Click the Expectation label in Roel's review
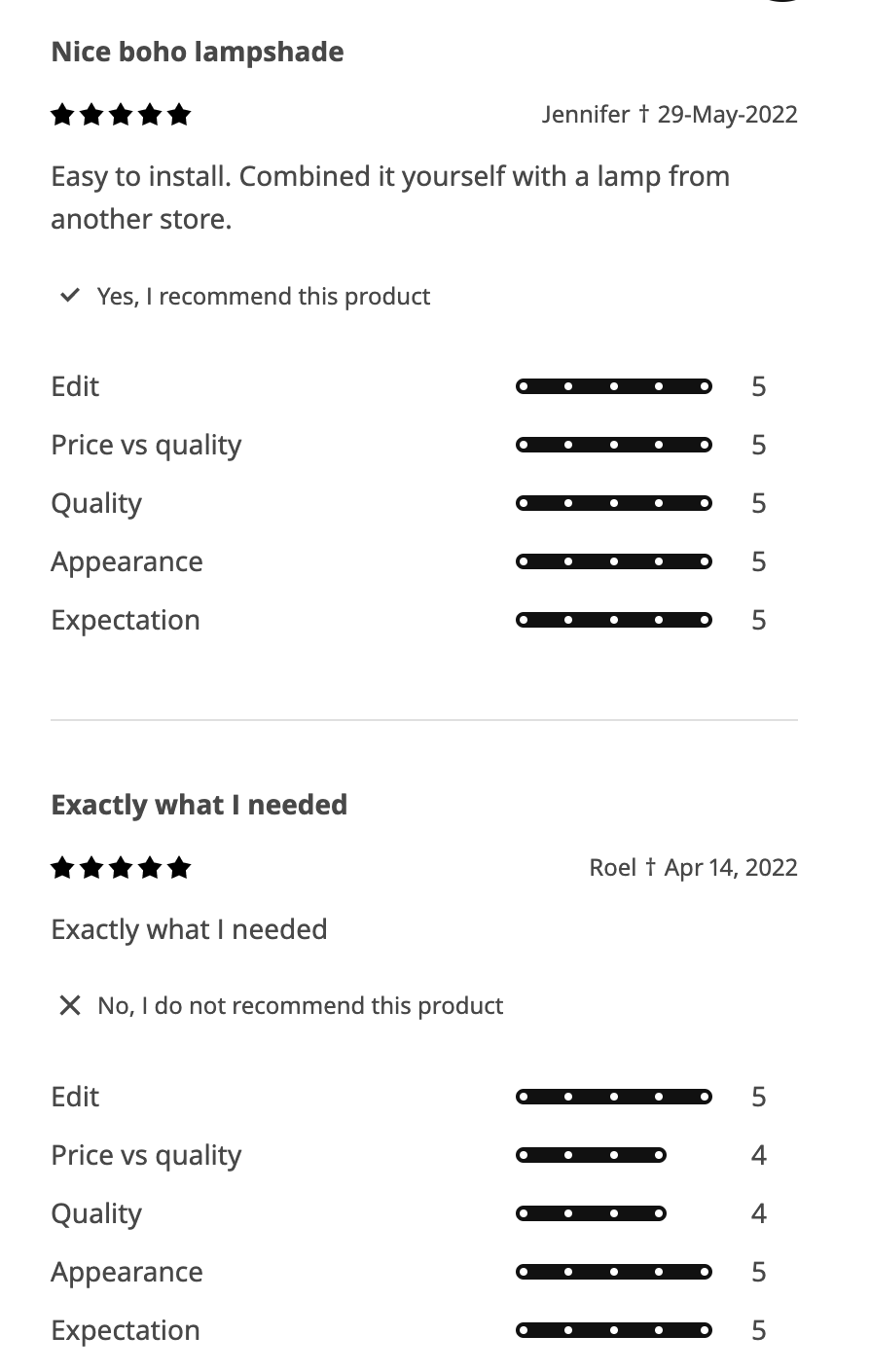 125,1330
